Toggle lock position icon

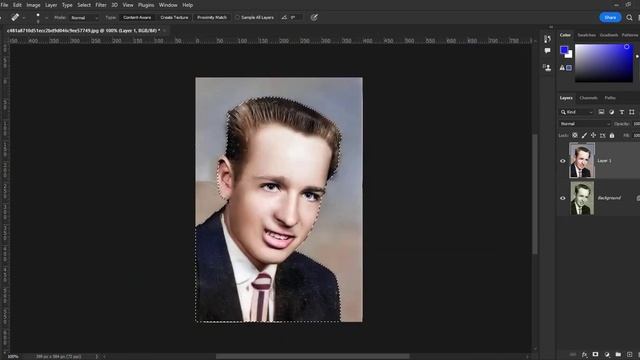click(593, 135)
